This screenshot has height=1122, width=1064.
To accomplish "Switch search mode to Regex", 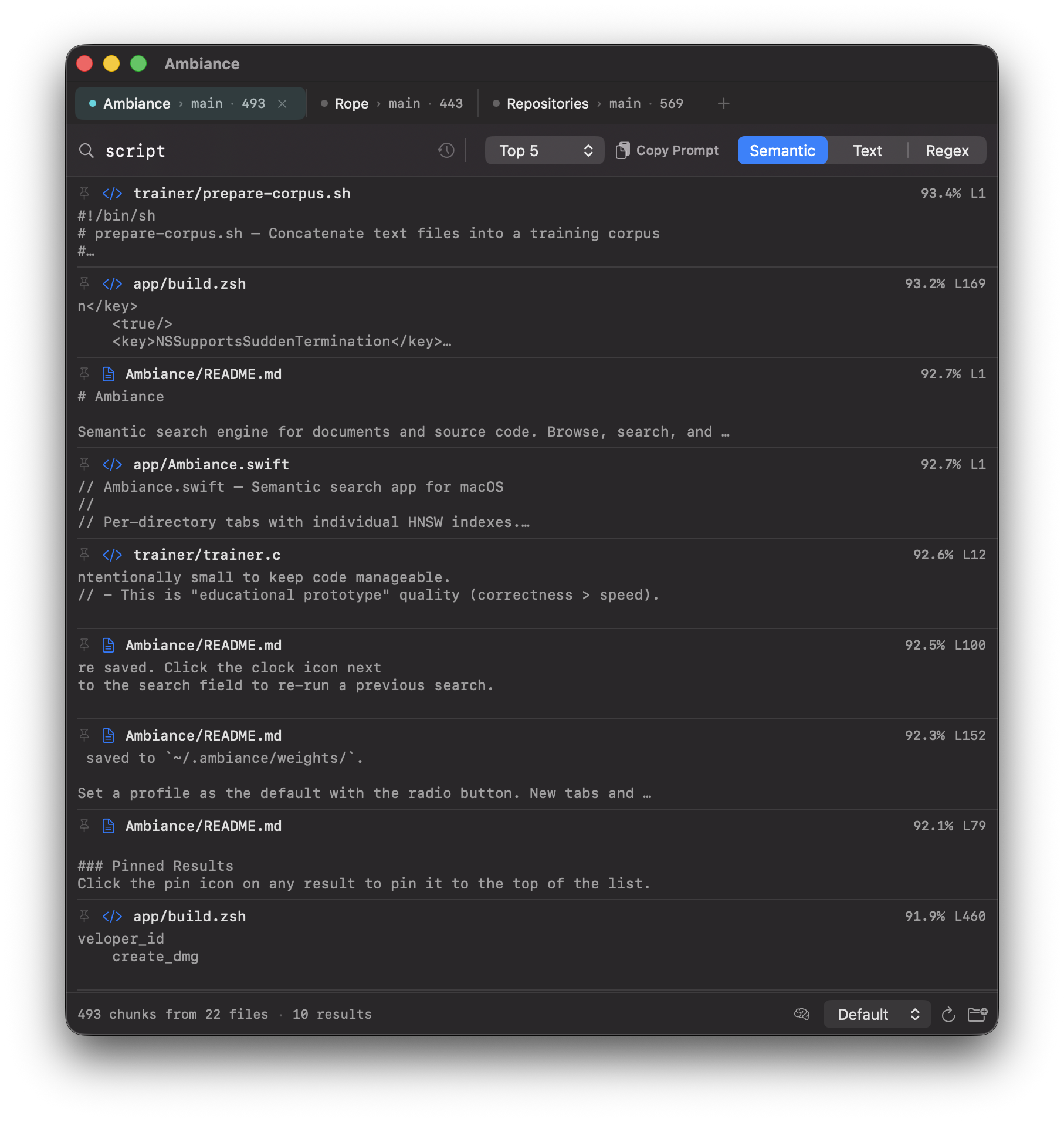I will (946, 150).
